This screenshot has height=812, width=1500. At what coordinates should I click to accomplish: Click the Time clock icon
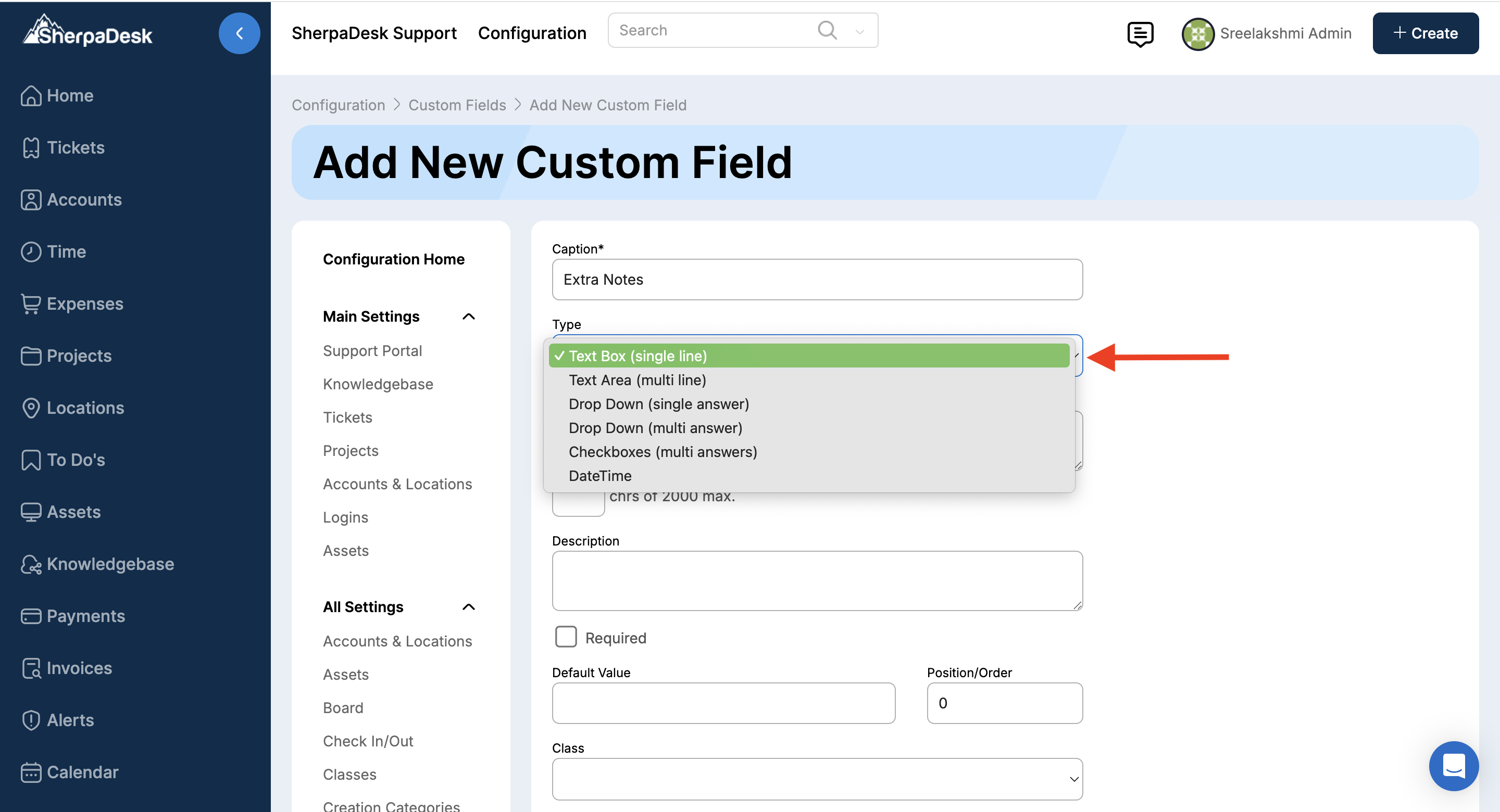(x=30, y=252)
